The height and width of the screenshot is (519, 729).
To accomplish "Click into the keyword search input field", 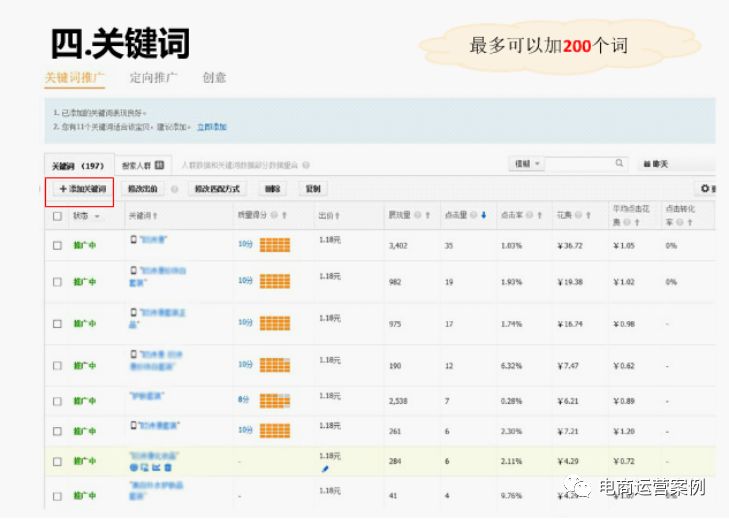I will (x=579, y=164).
